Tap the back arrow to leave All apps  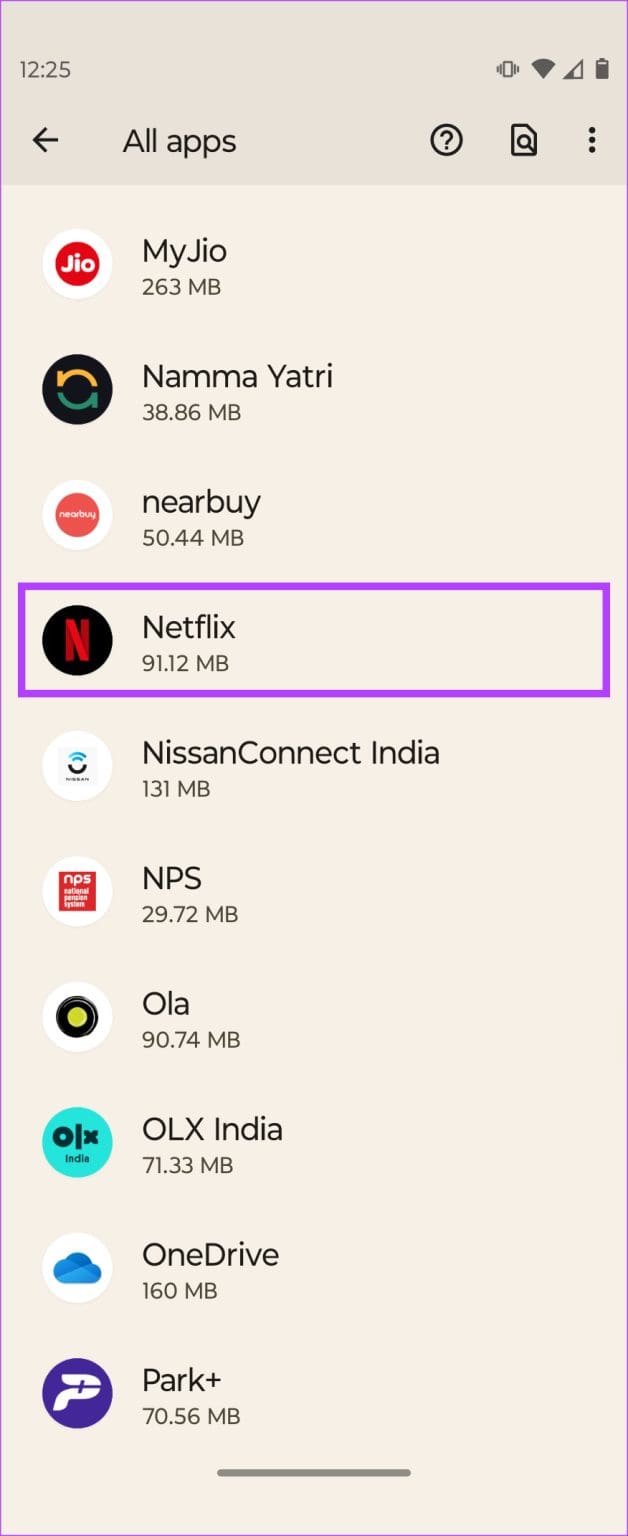click(45, 140)
